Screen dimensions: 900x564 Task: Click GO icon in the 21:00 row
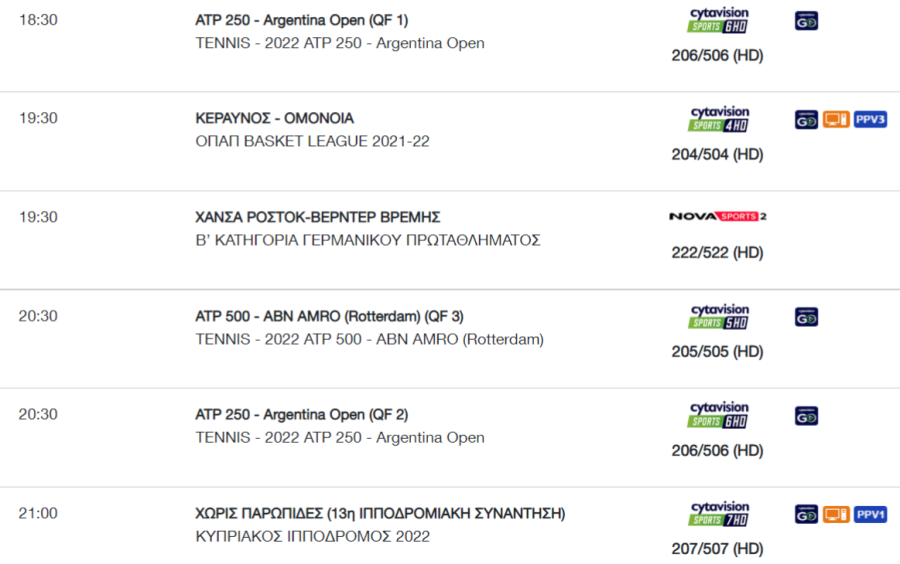(806, 515)
